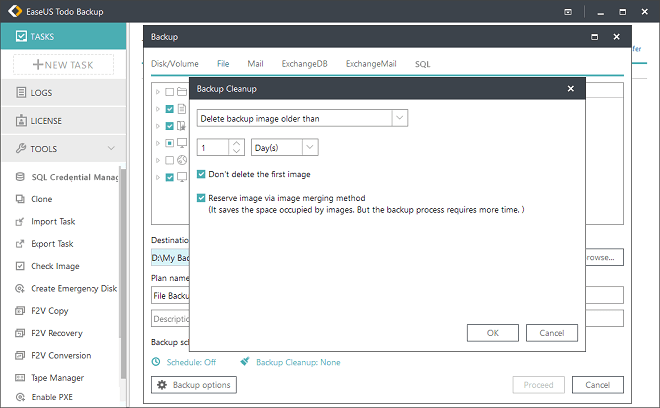Check the first unchecked folder tree checkbox
660x408 pixels.
point(170,92)
